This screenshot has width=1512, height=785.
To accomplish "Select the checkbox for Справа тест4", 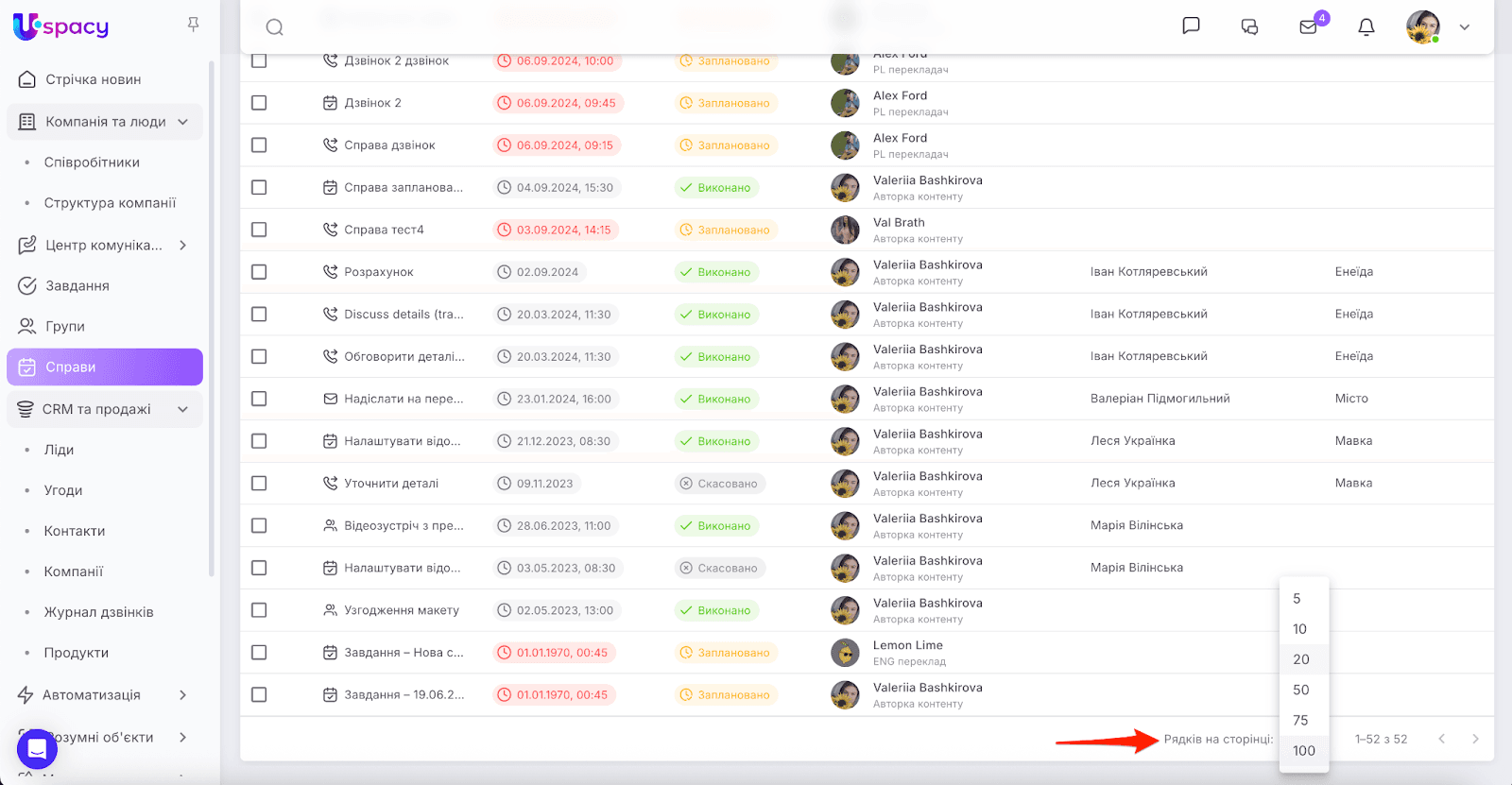I will pyautogui.click(x=259, y=230).
